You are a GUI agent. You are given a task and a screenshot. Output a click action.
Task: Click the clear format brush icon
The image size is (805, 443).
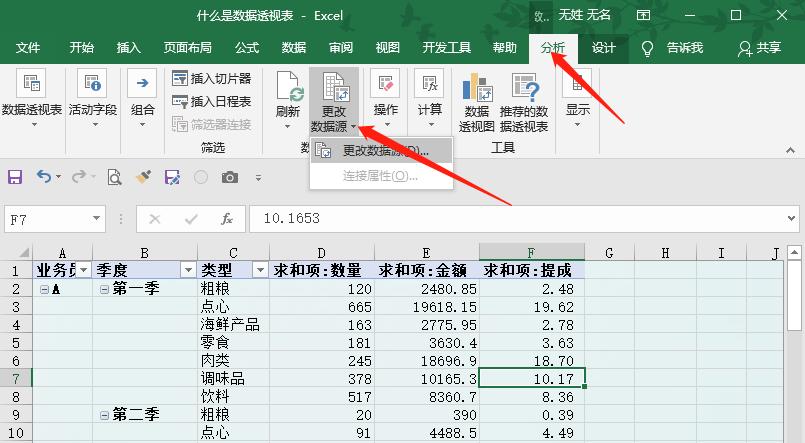143,178
